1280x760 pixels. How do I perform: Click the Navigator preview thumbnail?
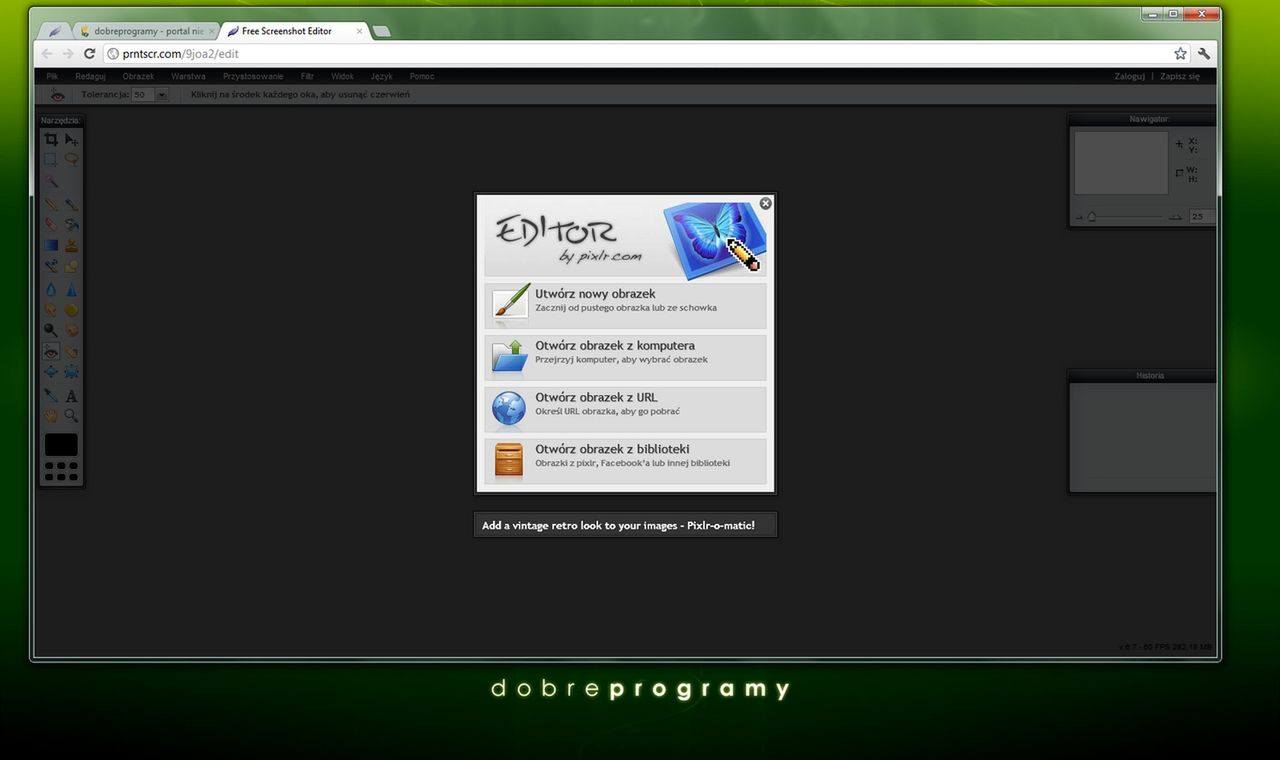pos(1121,162)
